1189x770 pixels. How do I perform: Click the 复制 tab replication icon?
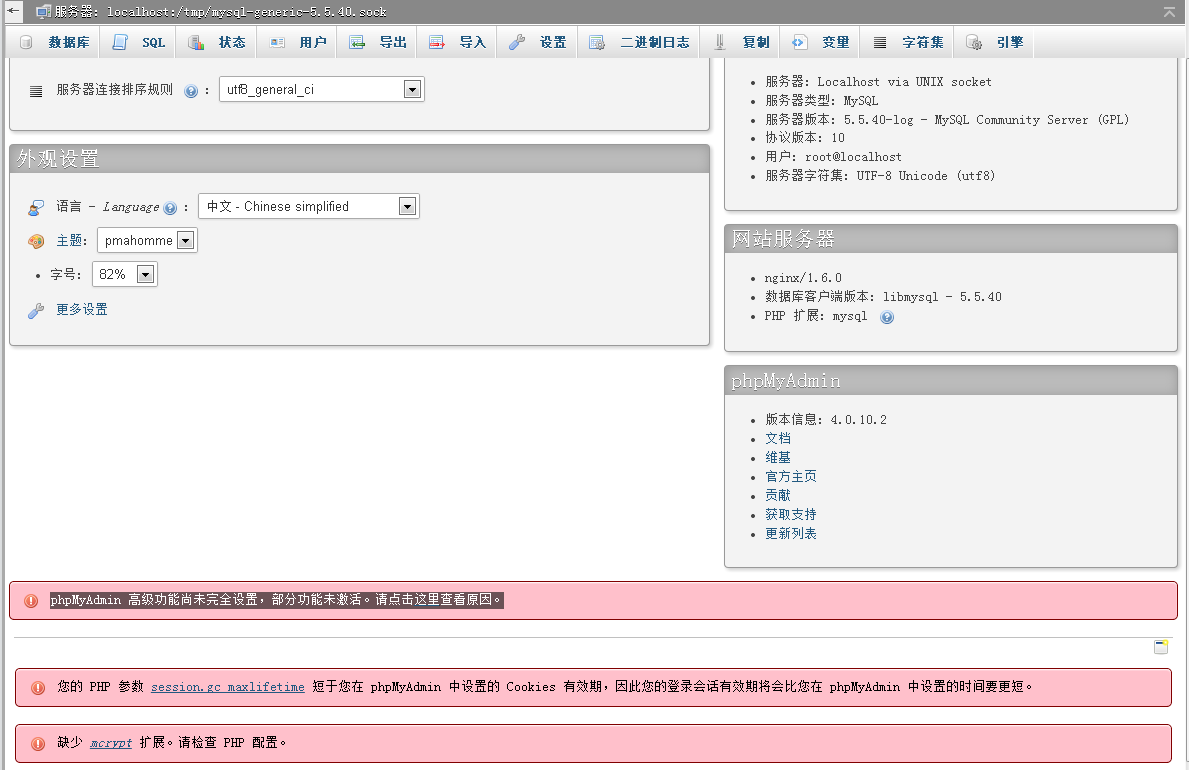pyautogui.click(x=720, y=42)
